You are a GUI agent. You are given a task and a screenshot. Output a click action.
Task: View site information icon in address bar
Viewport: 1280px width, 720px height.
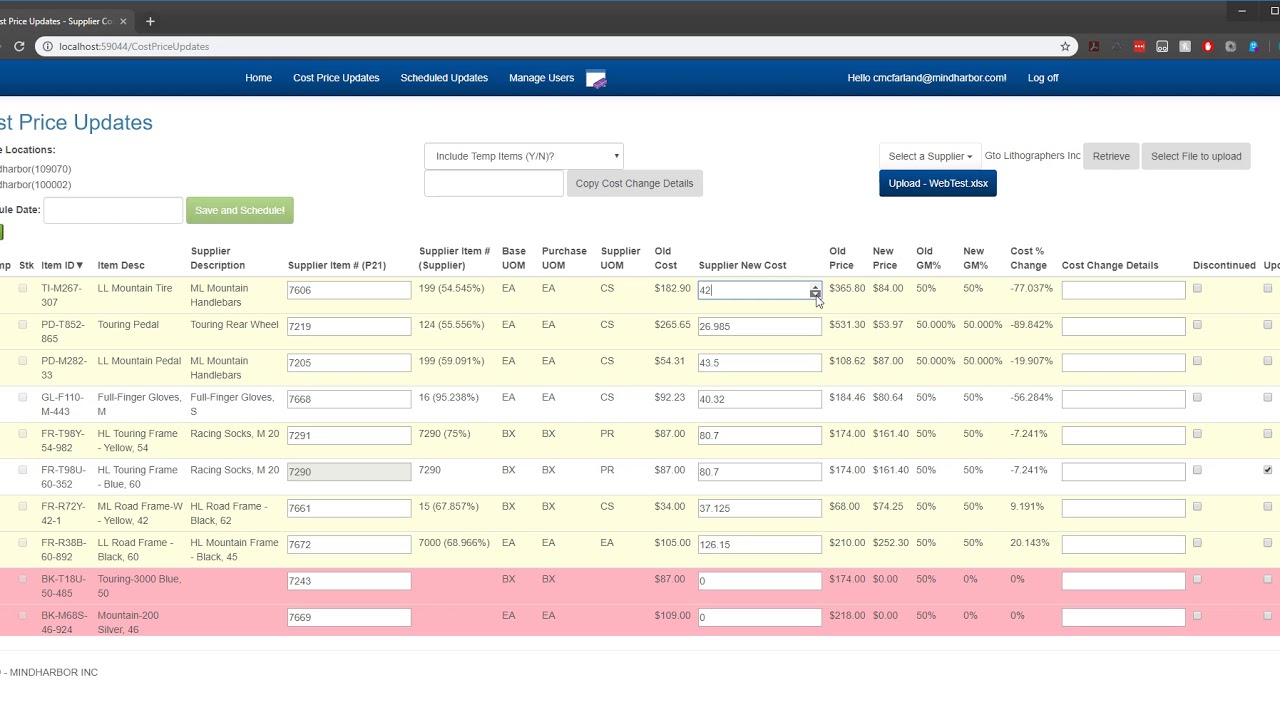click(x=47, y=46)
